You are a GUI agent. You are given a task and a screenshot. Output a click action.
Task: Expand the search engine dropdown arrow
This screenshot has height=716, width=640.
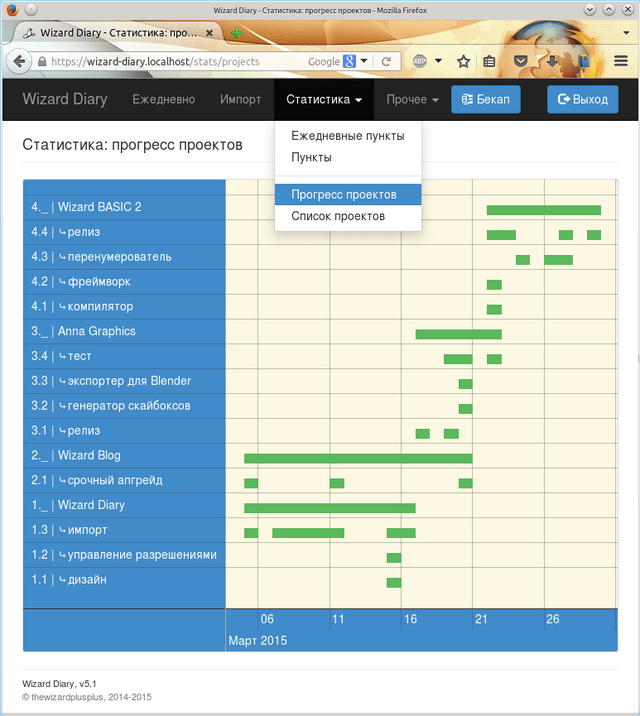(364, 61)
